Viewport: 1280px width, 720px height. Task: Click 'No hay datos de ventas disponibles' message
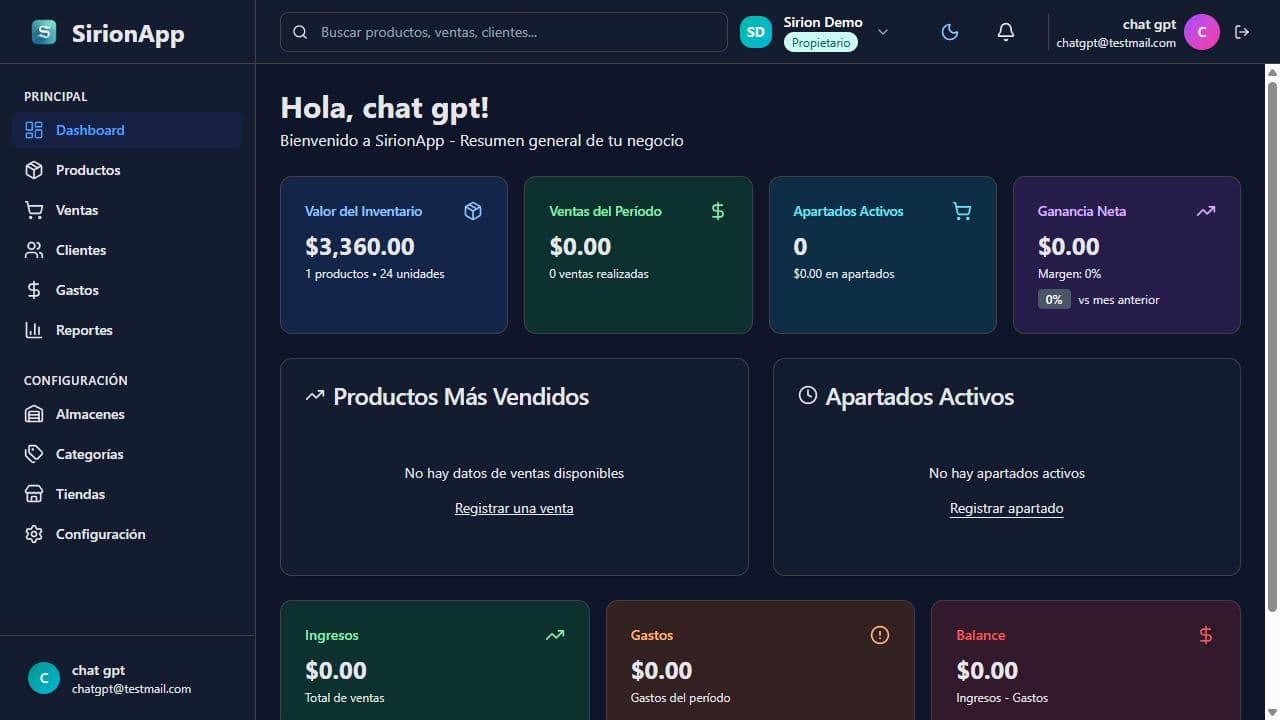click(x=514, y=473)
